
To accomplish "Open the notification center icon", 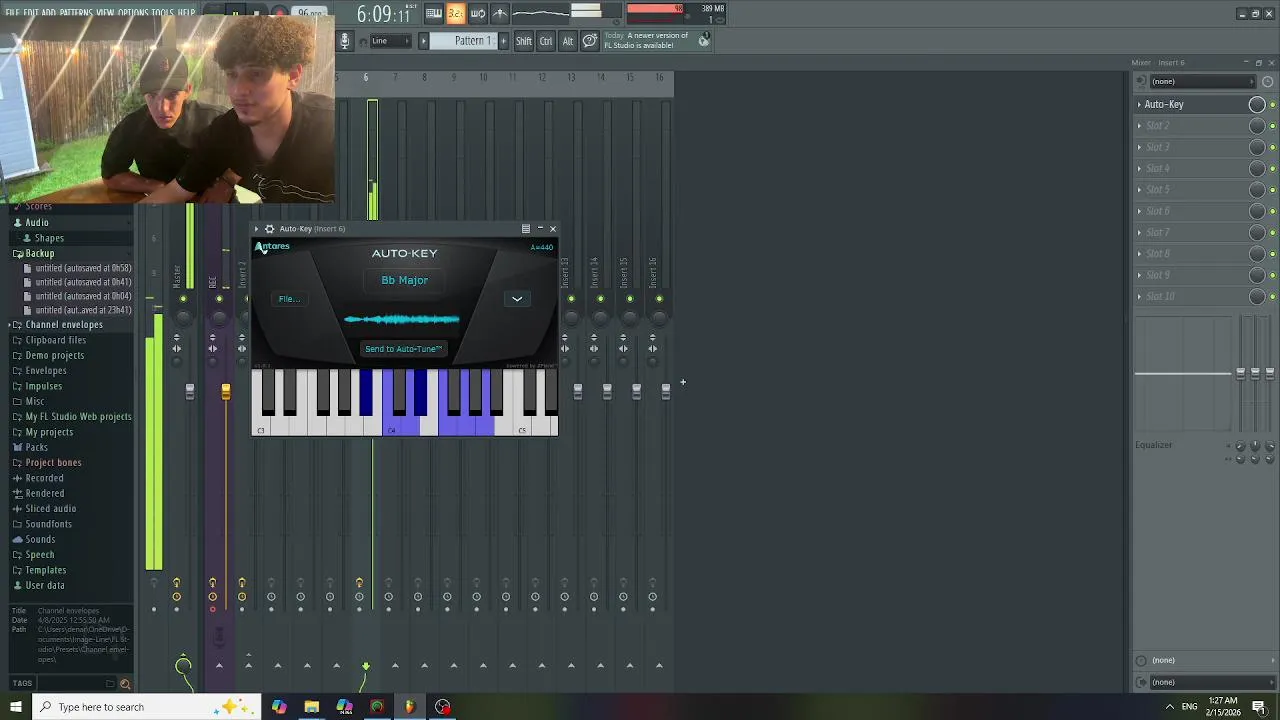I will tap(1259, 707).
